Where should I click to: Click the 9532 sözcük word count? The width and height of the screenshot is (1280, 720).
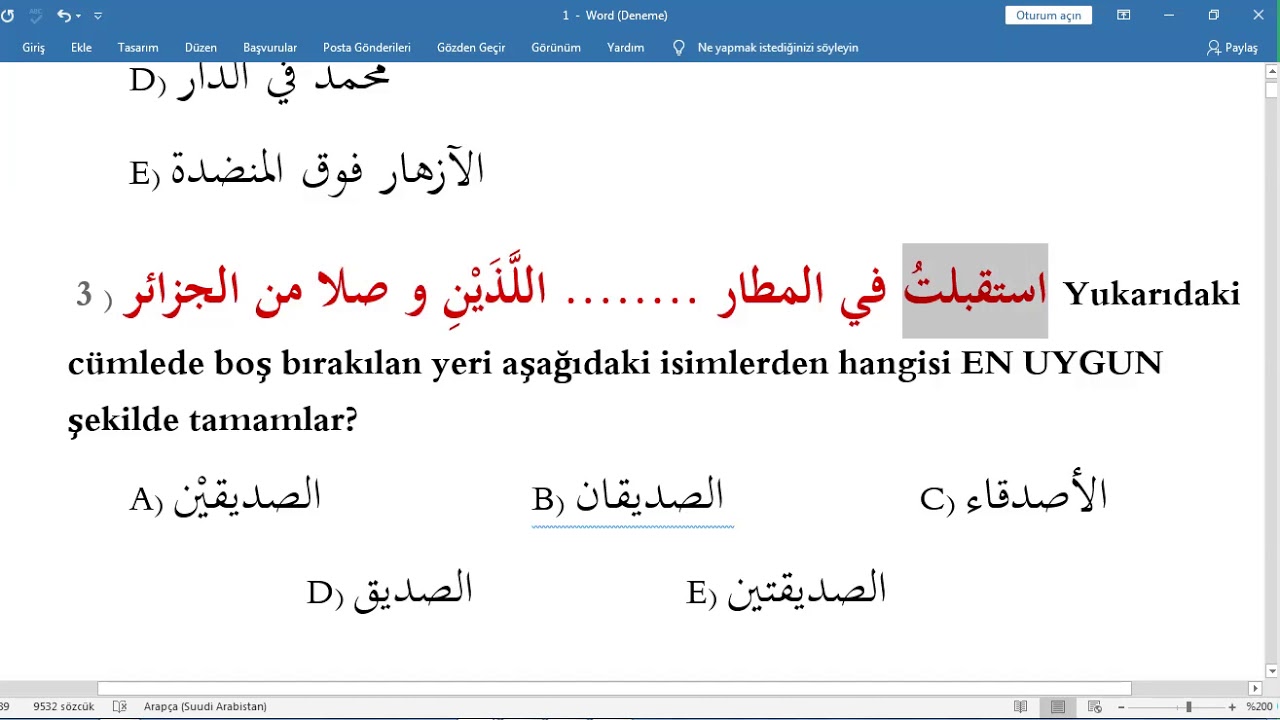[63, 707]
